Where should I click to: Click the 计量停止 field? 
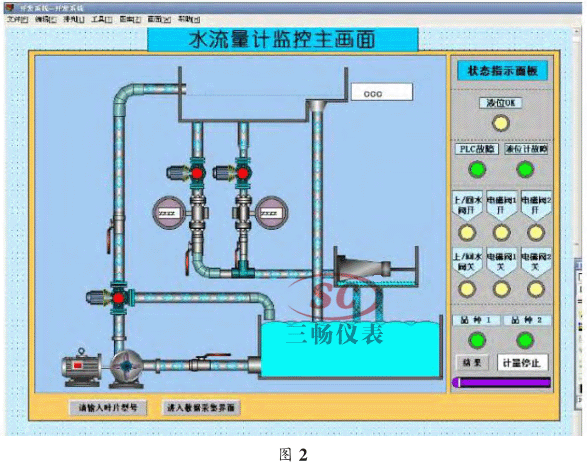pos(523,362)
